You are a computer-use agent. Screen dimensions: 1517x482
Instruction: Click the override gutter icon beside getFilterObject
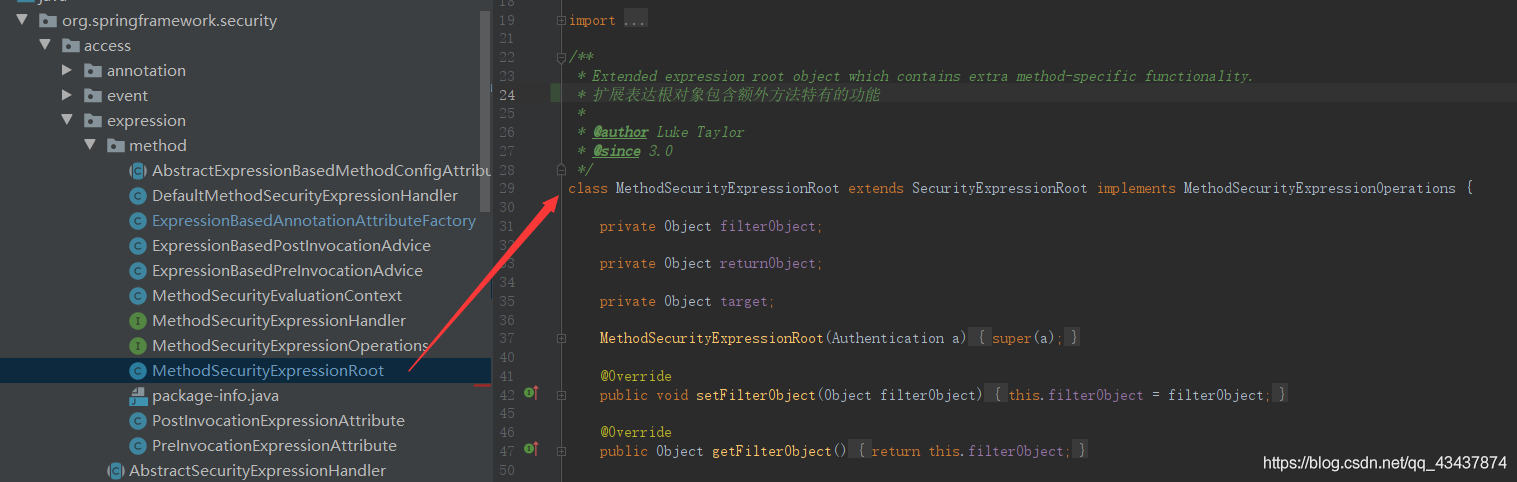pyautogui.click(x=531, y=450)
